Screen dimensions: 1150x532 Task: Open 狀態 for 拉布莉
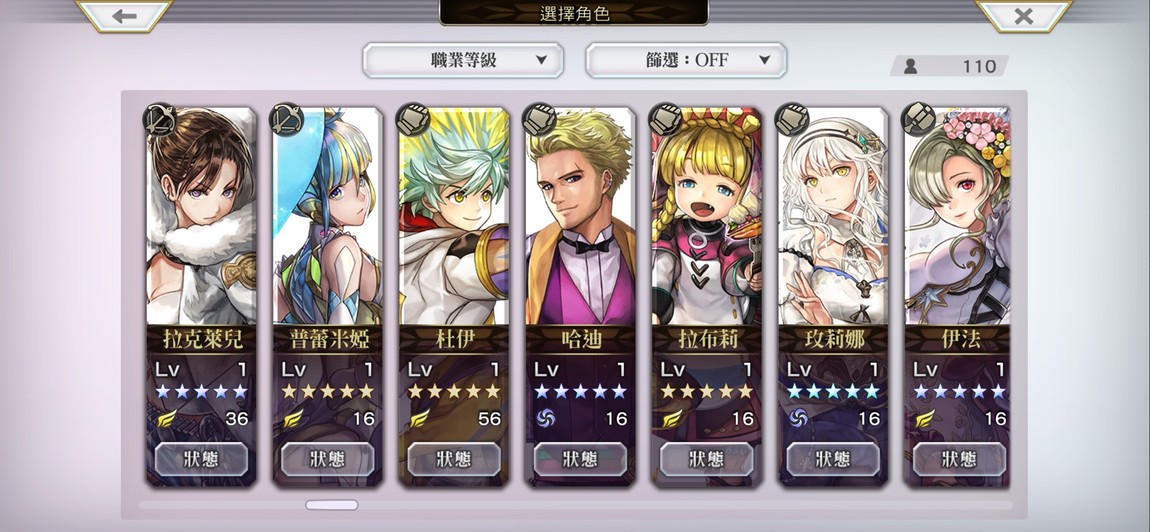click(706, 459)
